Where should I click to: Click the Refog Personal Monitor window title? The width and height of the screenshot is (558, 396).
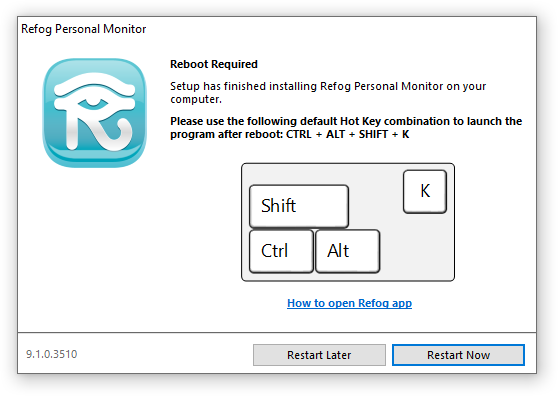coord(84,29)
